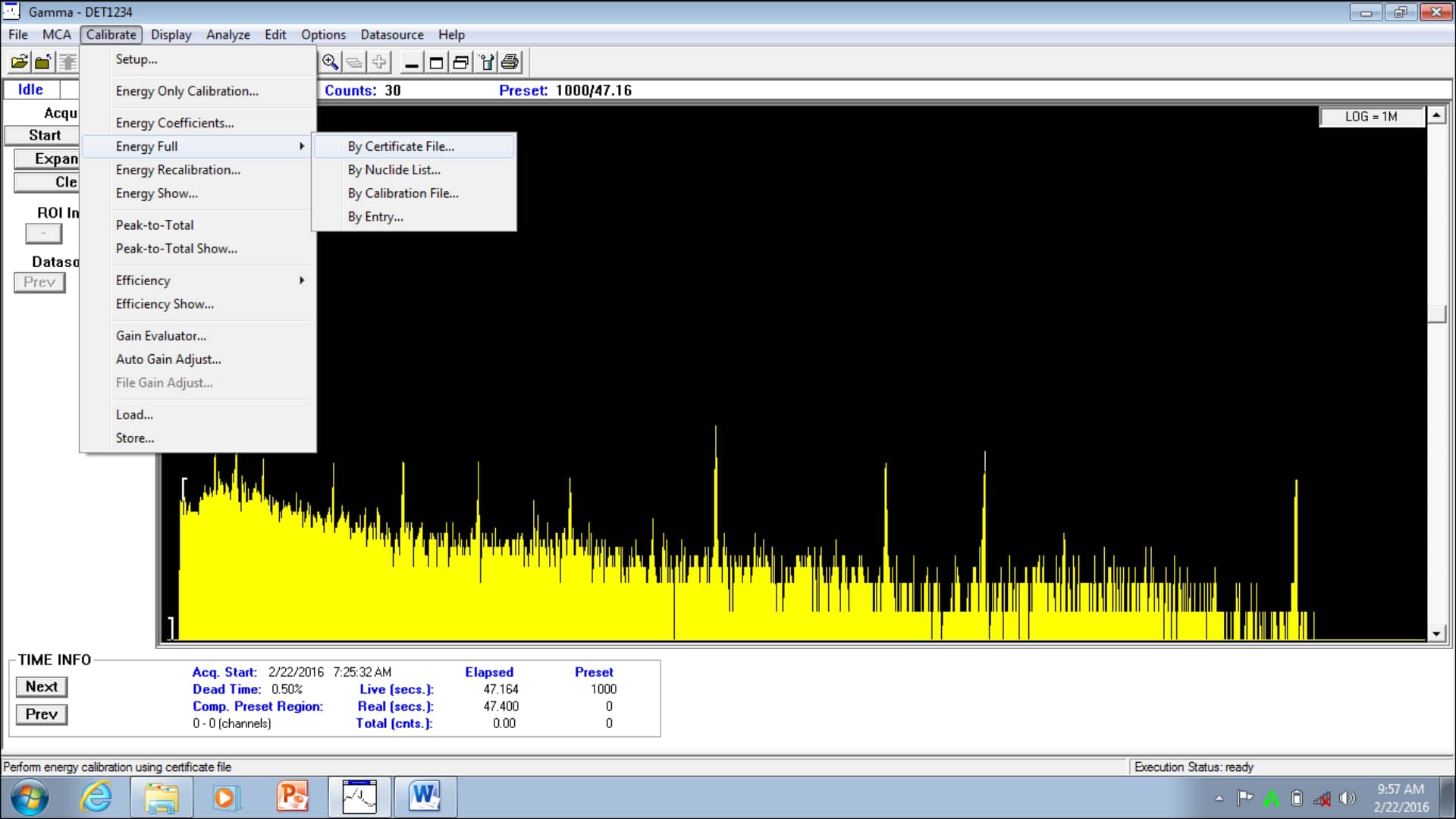Print the spectrum using the printer icon
The image size is (1456, 819).
(510, 62)
